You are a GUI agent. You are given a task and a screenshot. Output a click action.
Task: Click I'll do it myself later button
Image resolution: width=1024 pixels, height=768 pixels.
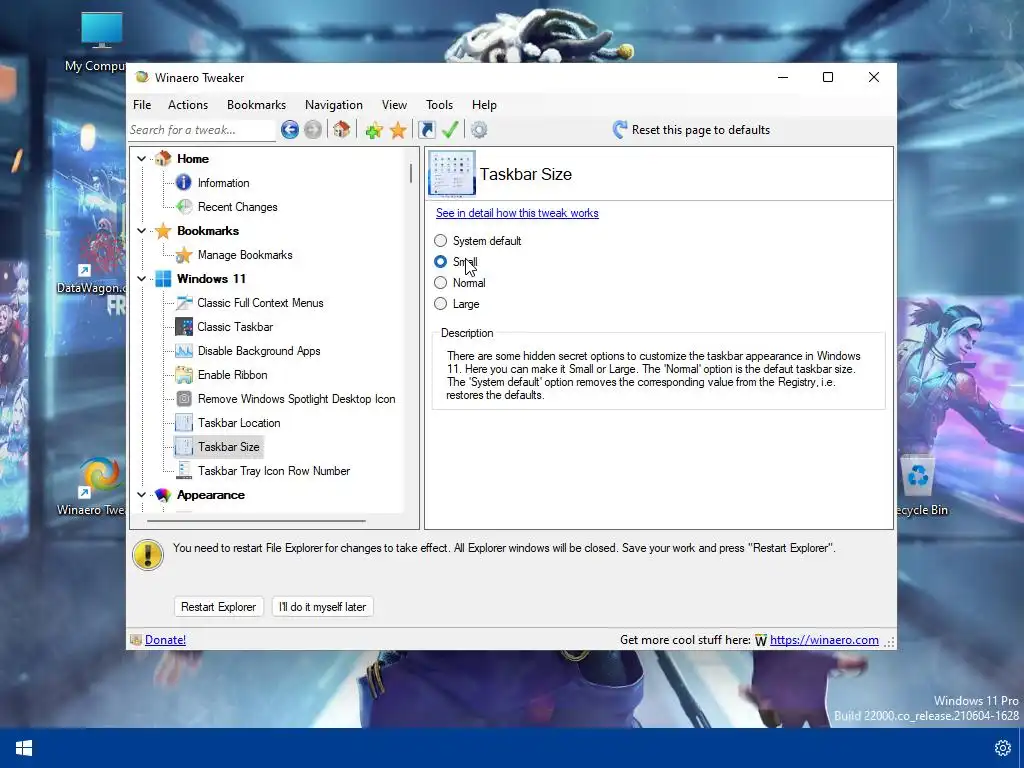tap(323, 607)
